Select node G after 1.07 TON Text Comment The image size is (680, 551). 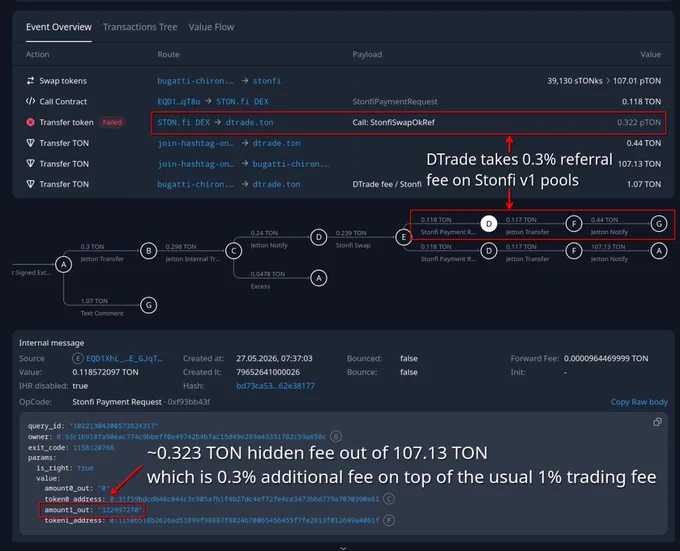[x=149, y=305]
